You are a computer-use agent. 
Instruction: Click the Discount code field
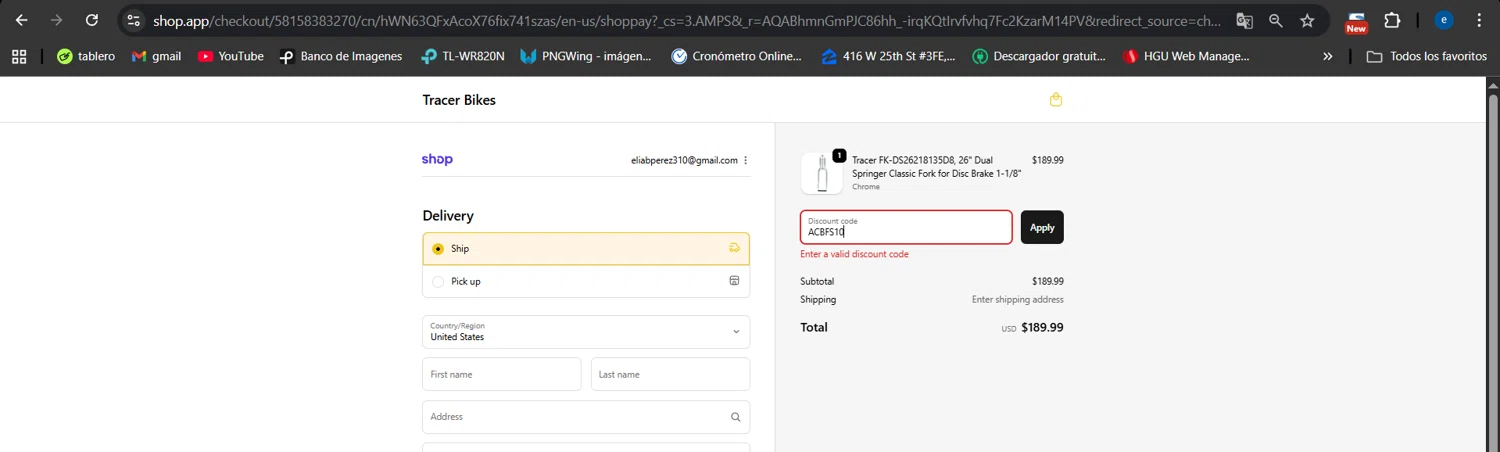pyautogui.click(x=906, y=227)
